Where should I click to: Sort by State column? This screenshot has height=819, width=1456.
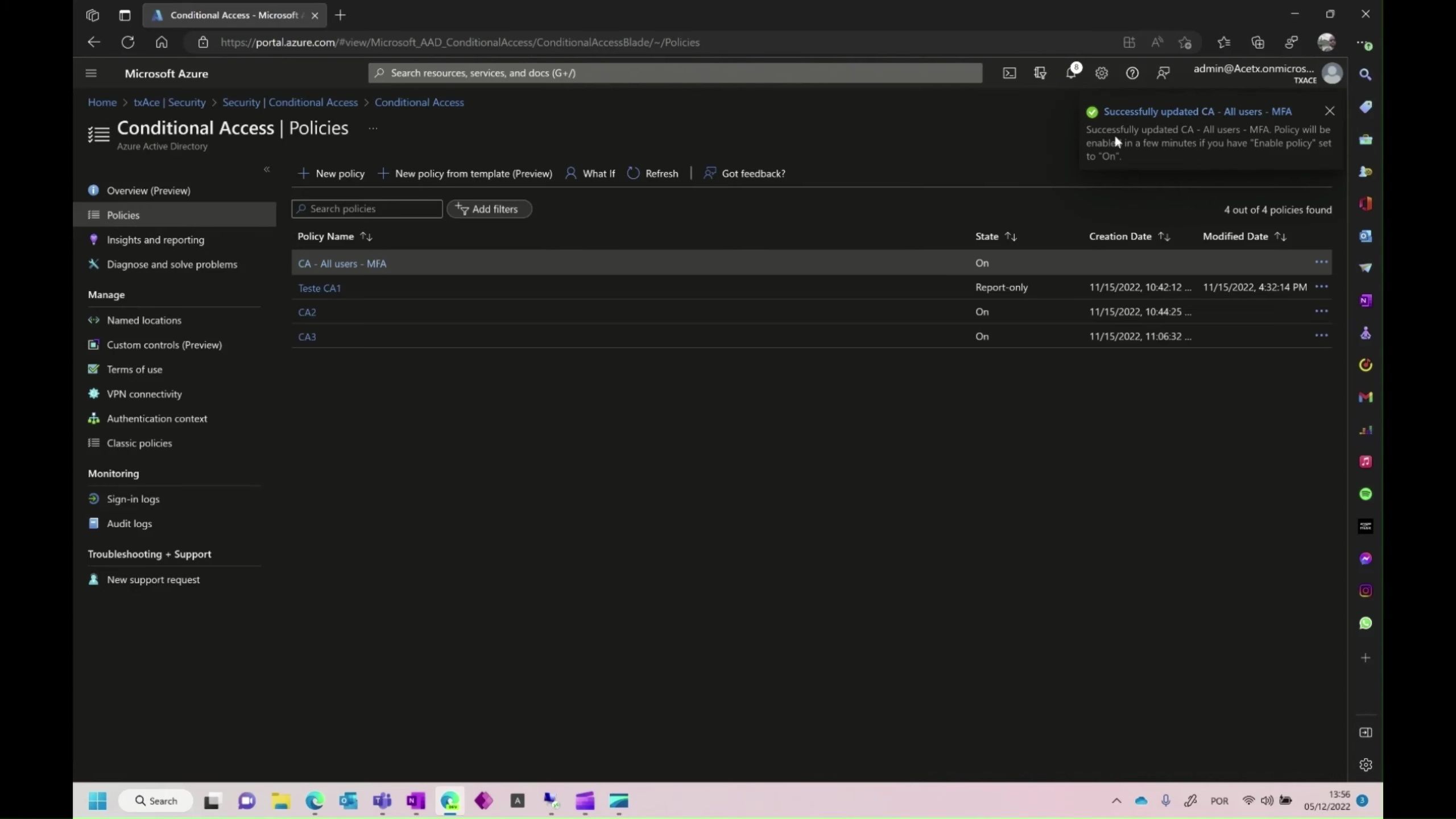(x=996, y=236)
